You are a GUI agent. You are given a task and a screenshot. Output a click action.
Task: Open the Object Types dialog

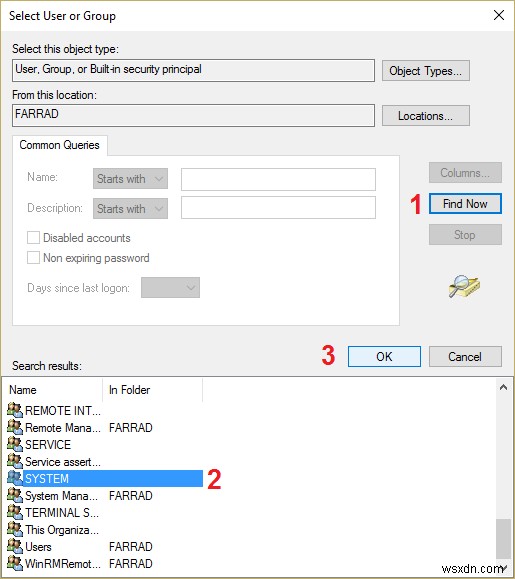point(426,71)
